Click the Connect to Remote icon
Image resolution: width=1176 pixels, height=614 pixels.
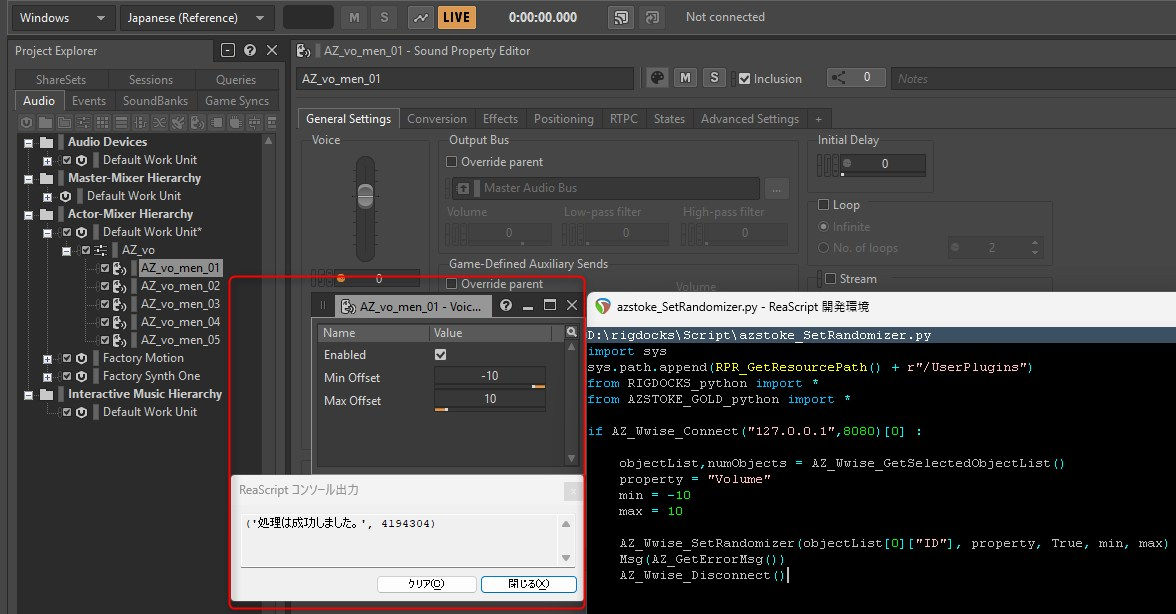click(x=621, y=17)
